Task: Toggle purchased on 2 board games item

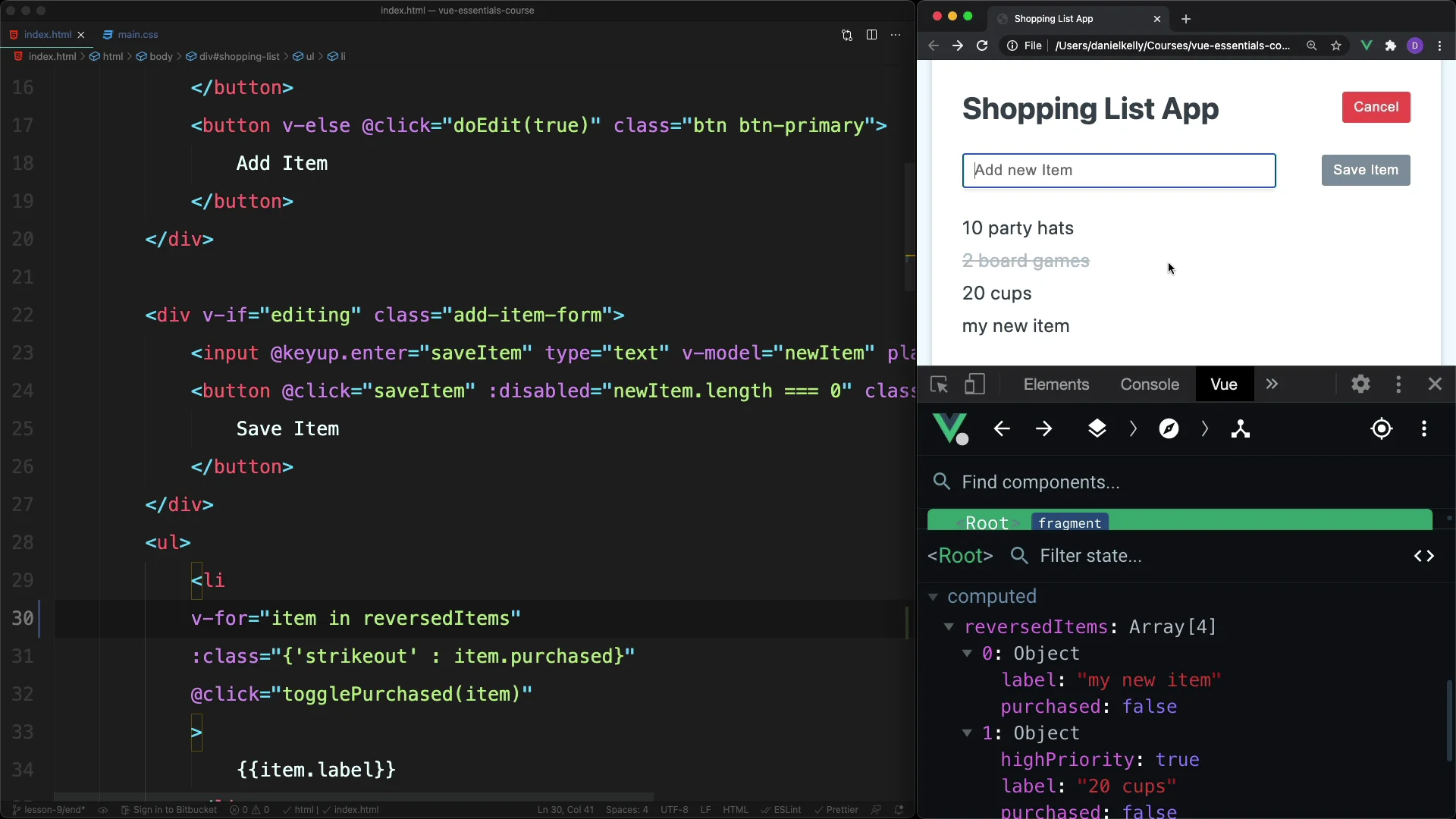Action: coord(1025,261)
